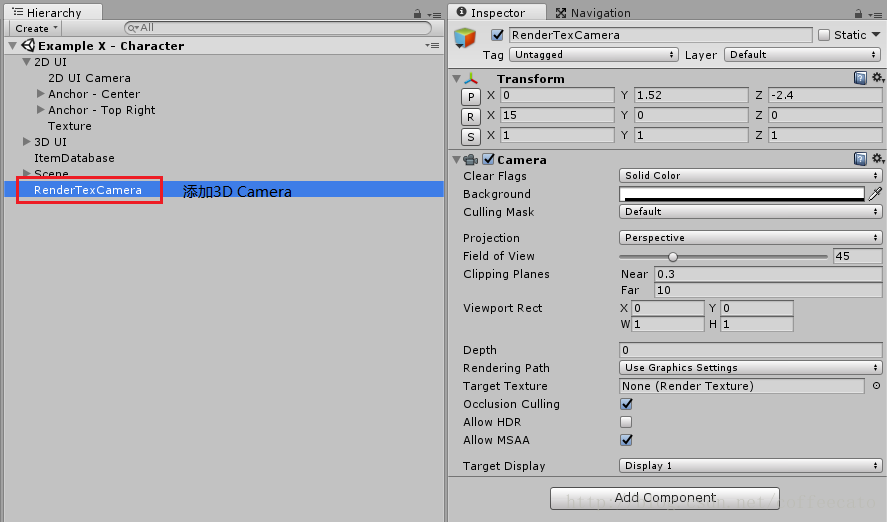Click the Near clipping plane field
The height and width of the screenshot is (522, 887).
[x=768, y=274]
